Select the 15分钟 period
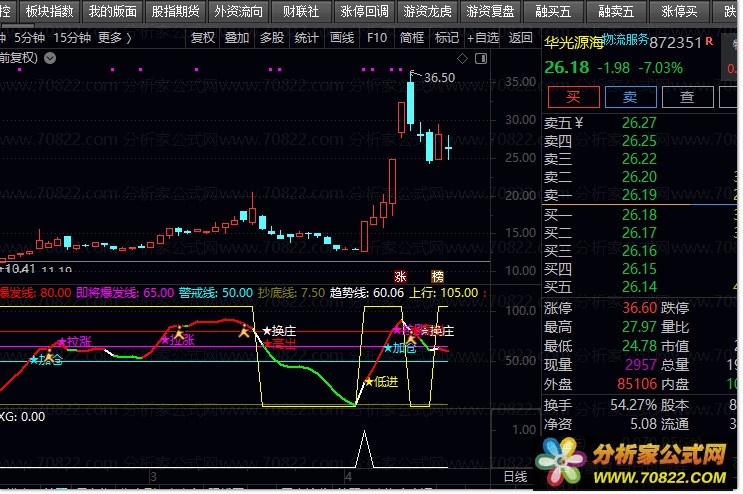The height and width of the screenshot is (494, 743). pyautogui.click(x=72, y=38)
